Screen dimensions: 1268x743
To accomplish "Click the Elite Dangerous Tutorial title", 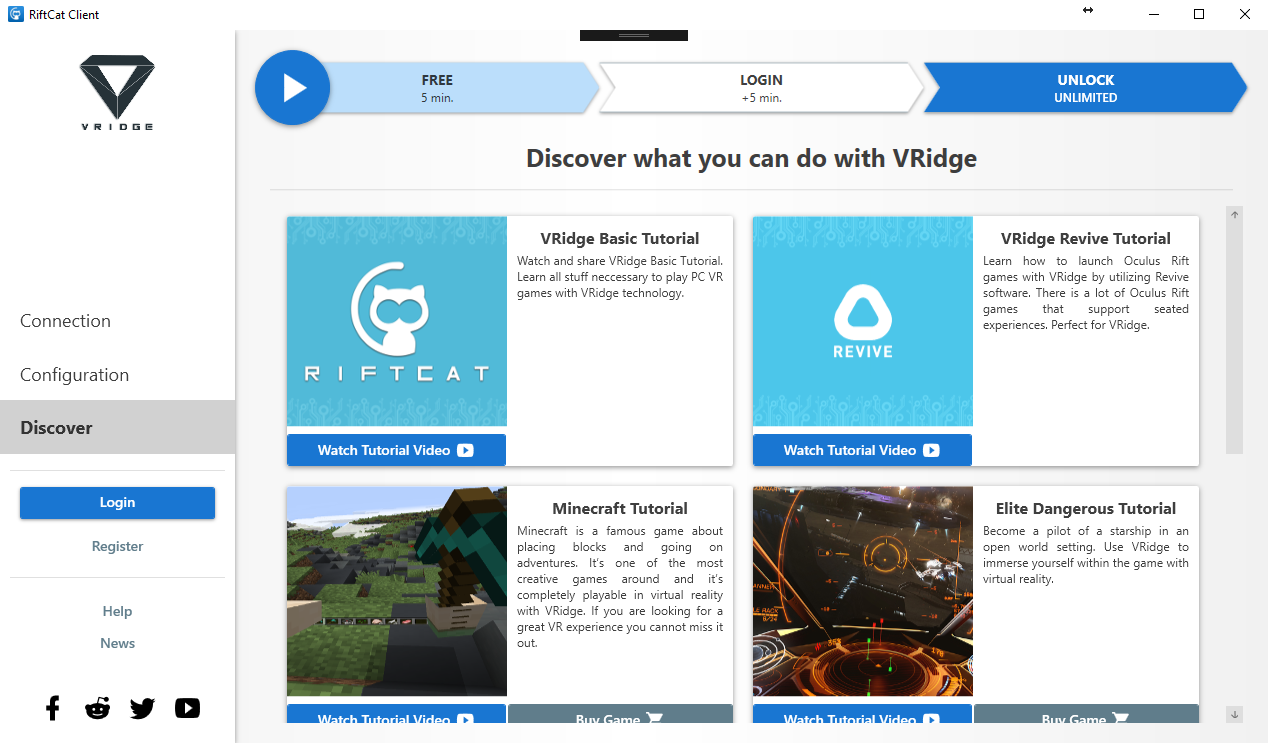I will click(1086, 509).
